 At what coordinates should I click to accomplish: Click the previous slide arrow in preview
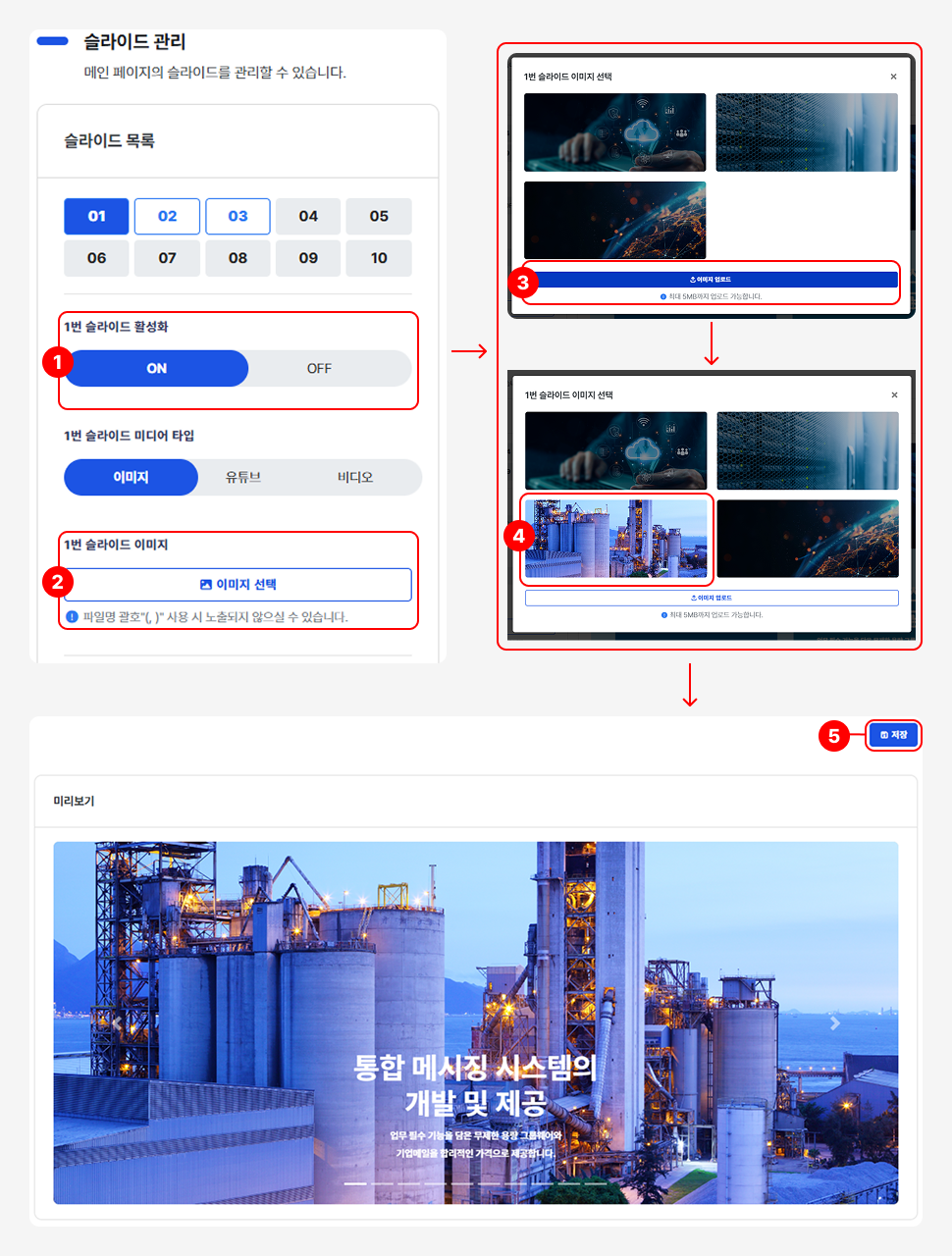(117, 1023)
